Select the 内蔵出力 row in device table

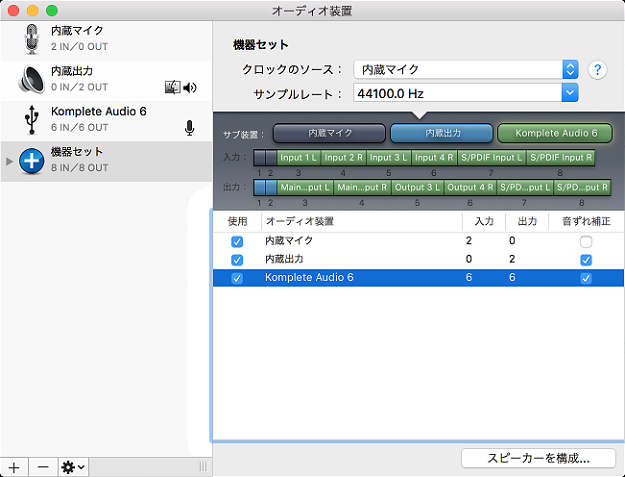click(419, 259)
